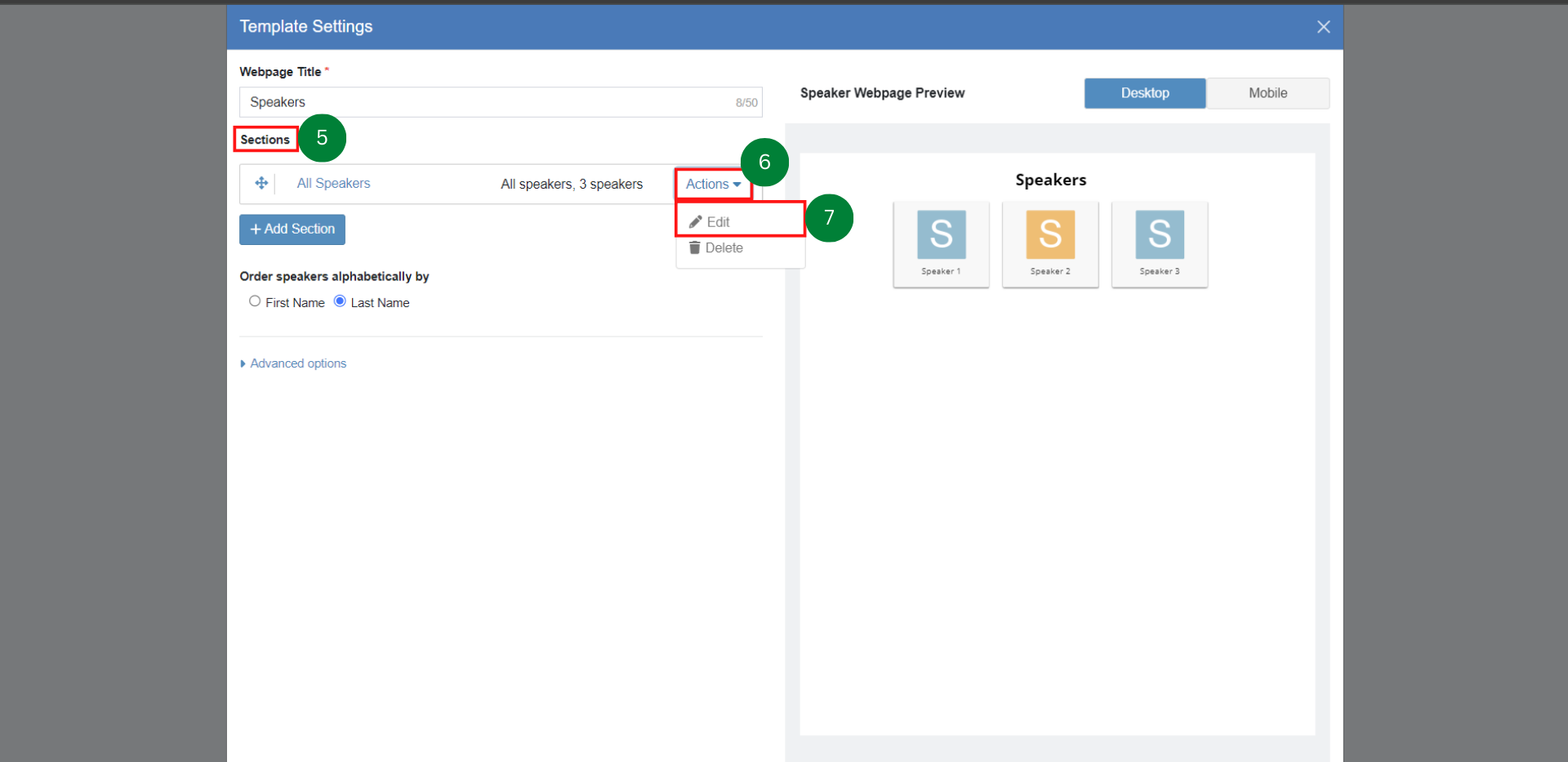Click the Speaker 1 avatar icon

(941, 234)
